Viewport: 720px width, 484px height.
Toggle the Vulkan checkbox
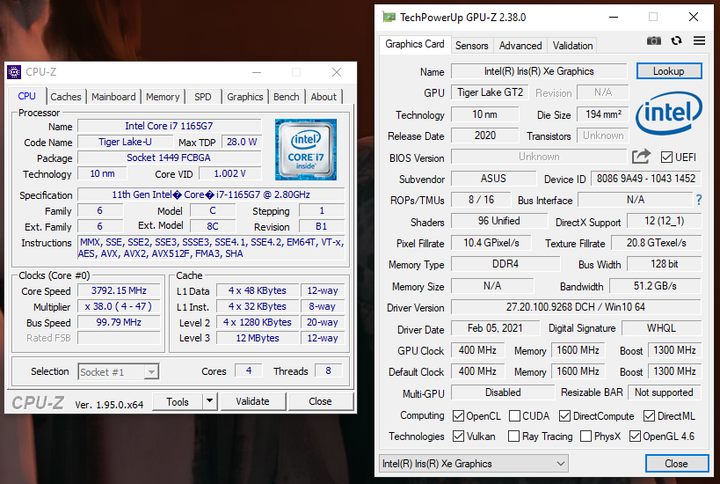(458, 436)
